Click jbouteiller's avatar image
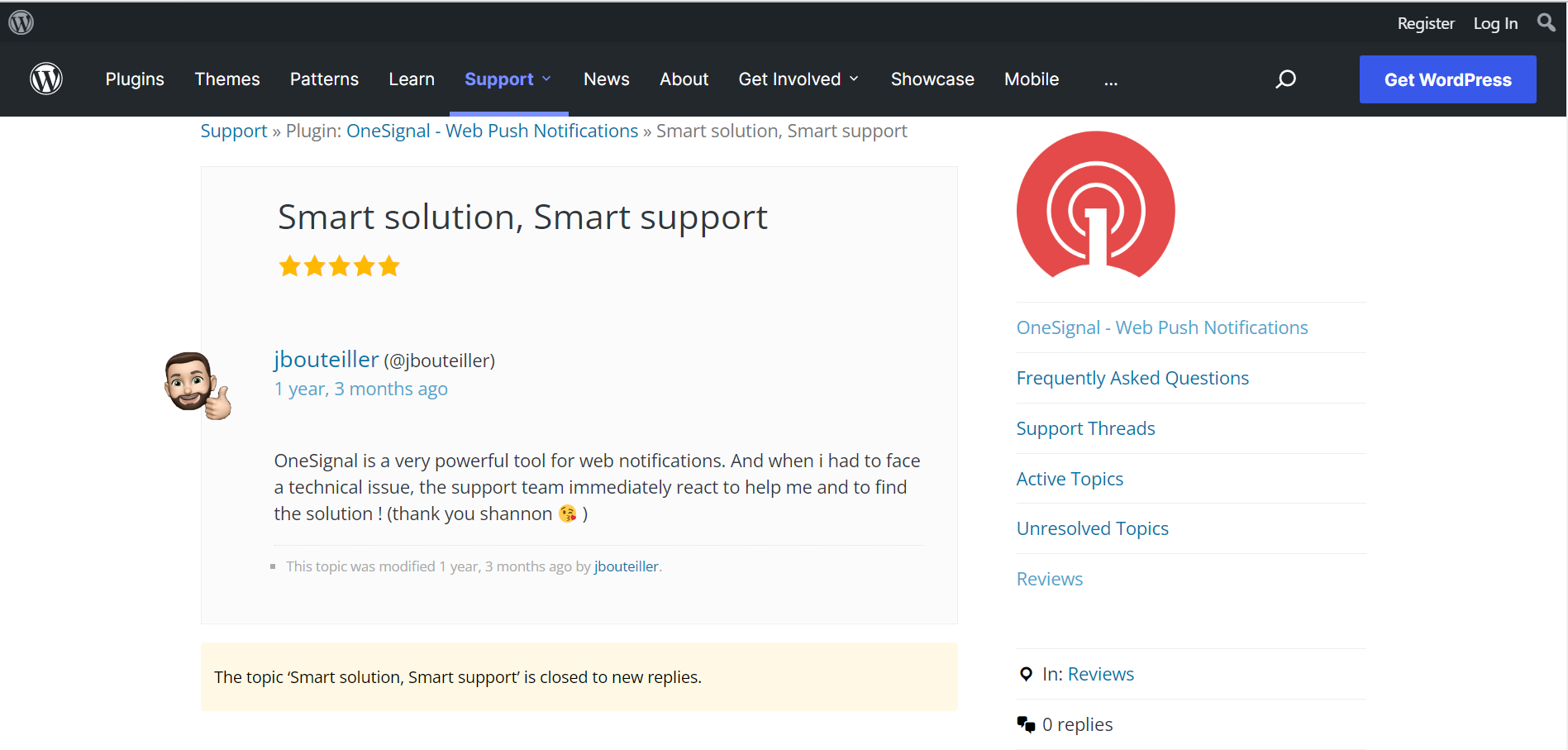The image size is (1568, 750). coord(198,385)
